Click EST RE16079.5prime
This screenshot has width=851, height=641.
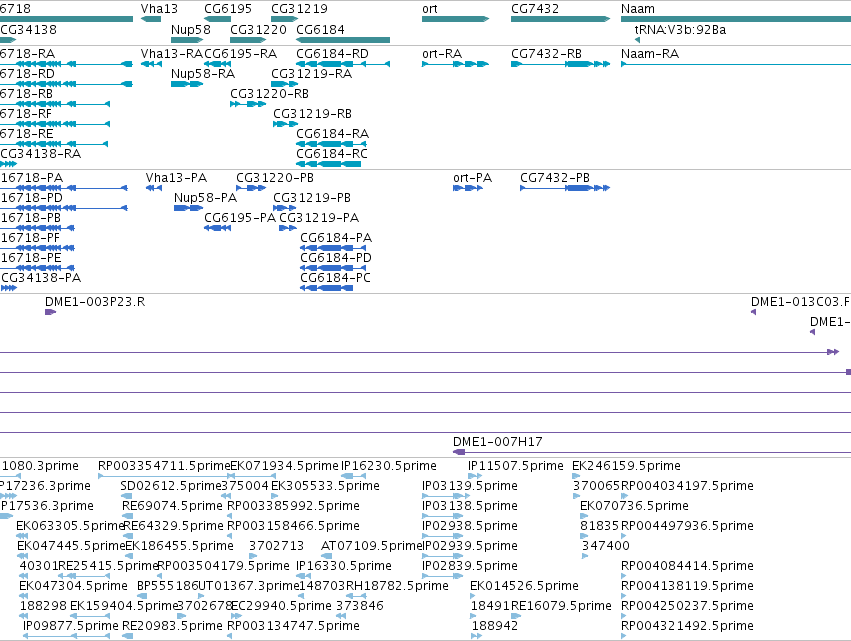pos(516,616)
